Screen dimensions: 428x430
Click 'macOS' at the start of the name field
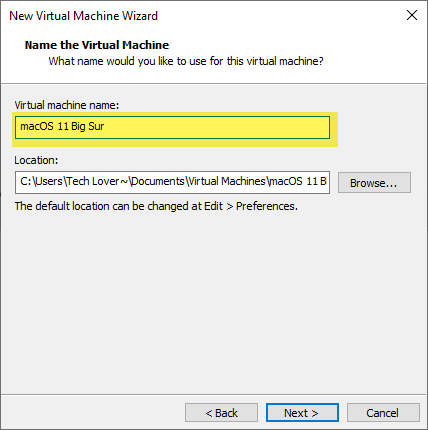click(37, 127)
